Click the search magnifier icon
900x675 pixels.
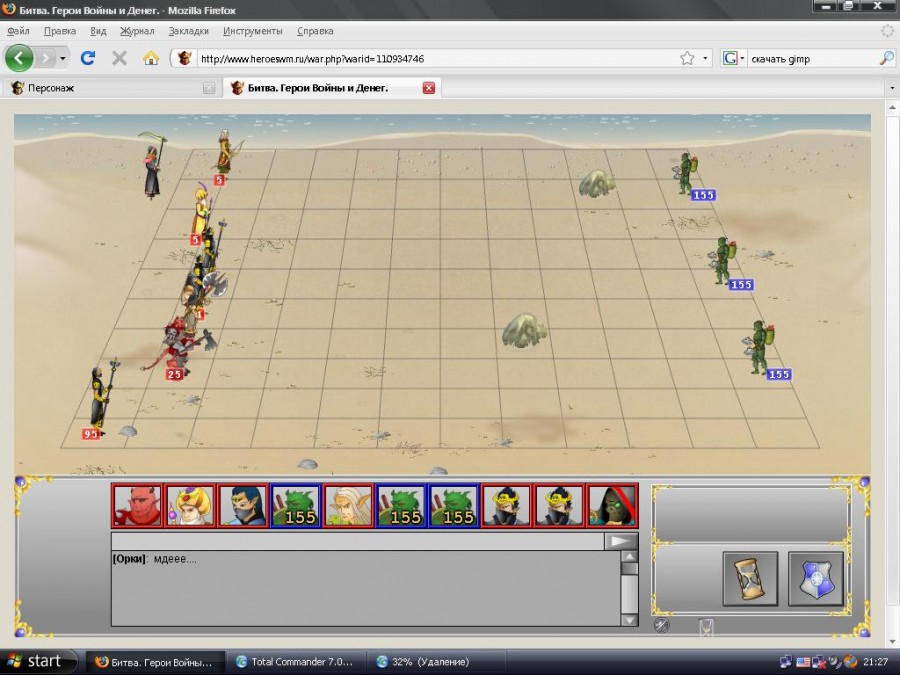tap(886, 58)
